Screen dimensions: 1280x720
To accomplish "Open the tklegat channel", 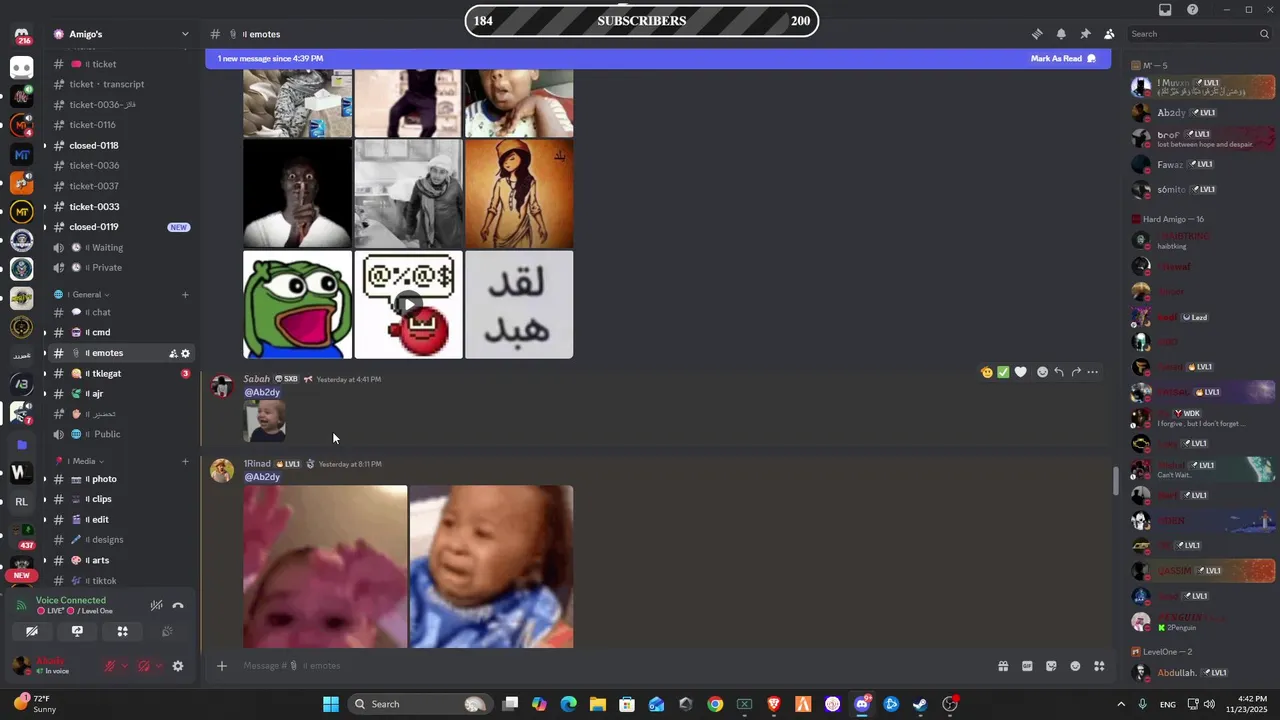I will click(121, 373).
